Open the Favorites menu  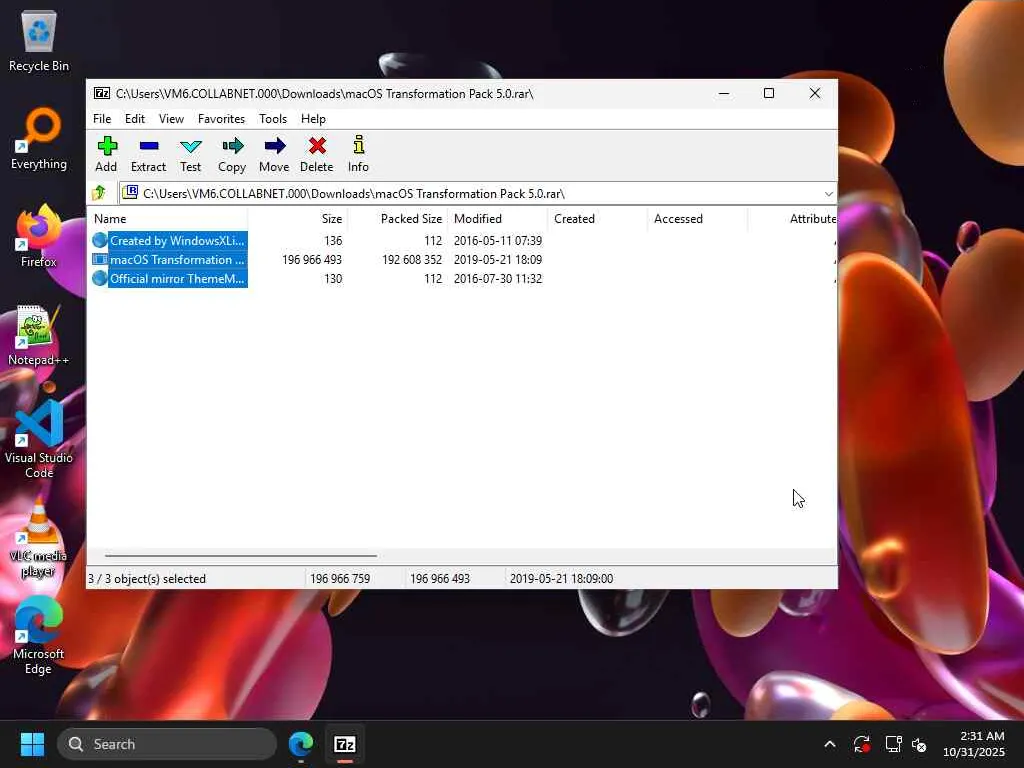pyautogui.click(x=221, y=119)
